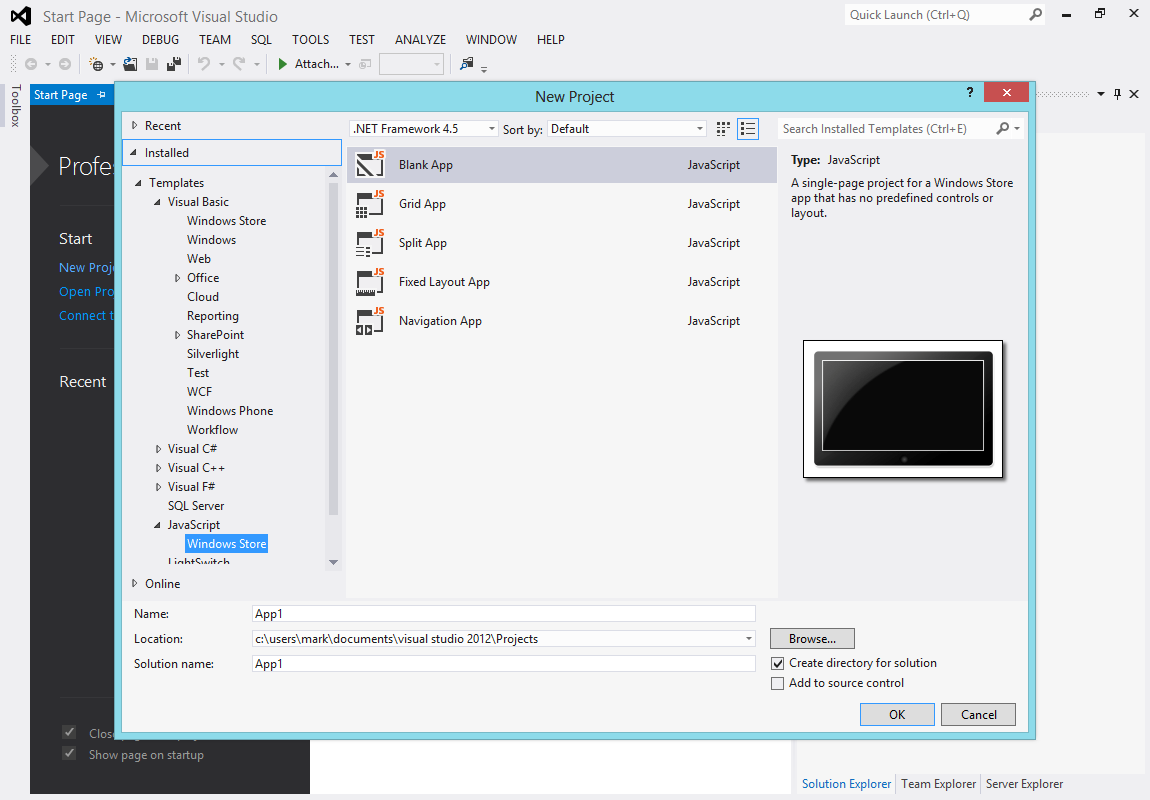
Task: Switch templates to medium icons list view
Action: pos(748,129)
